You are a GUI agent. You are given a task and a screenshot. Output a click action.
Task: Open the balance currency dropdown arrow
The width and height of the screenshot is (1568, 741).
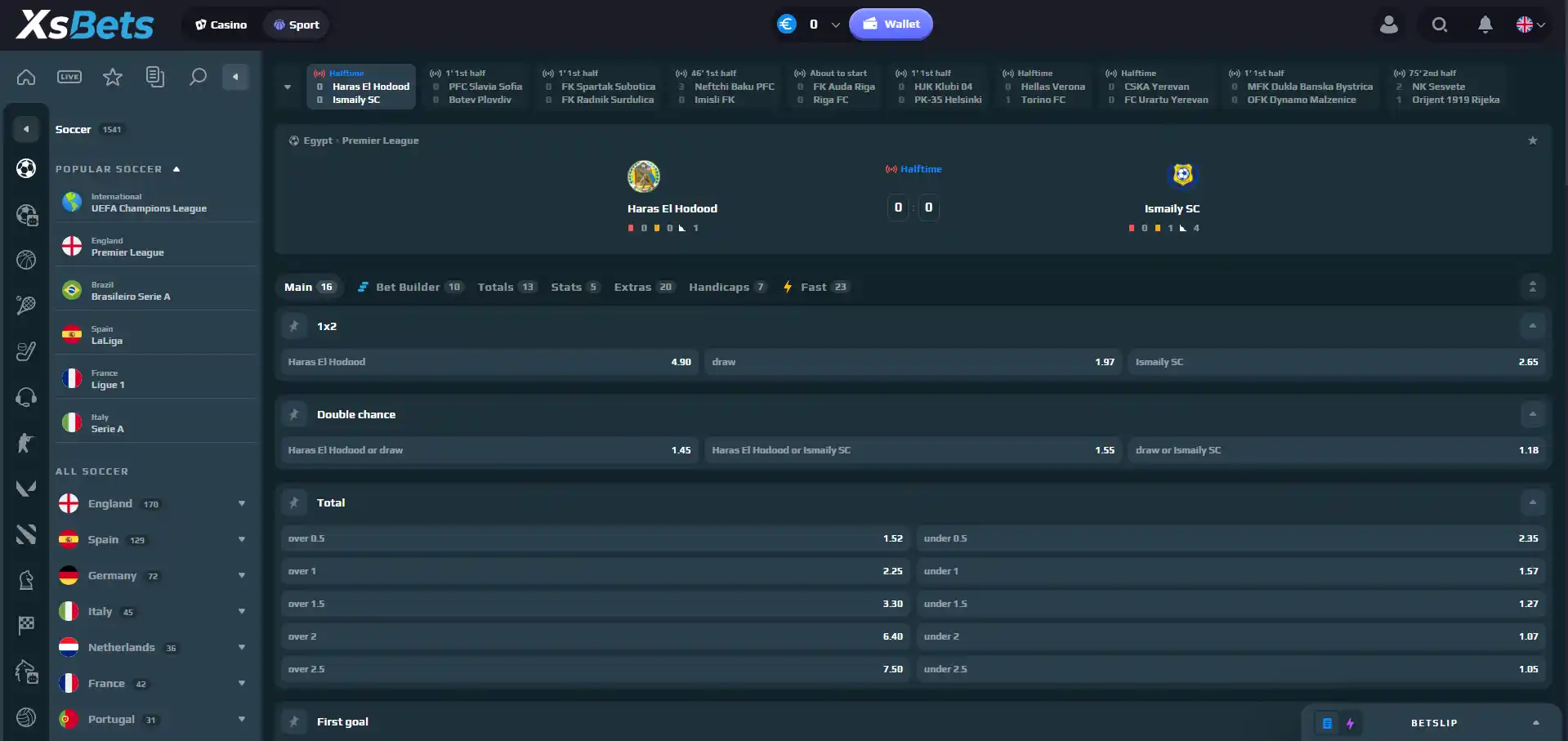coord(835,25)
